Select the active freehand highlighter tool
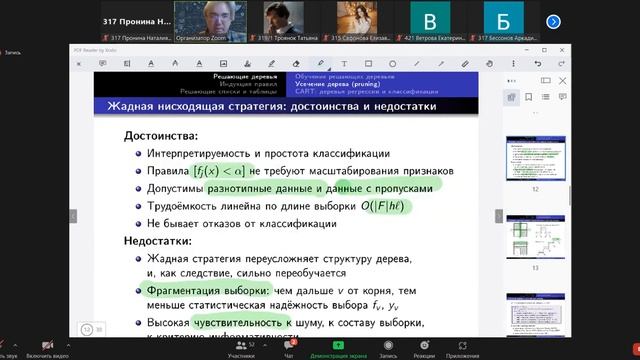 (320, 63)
